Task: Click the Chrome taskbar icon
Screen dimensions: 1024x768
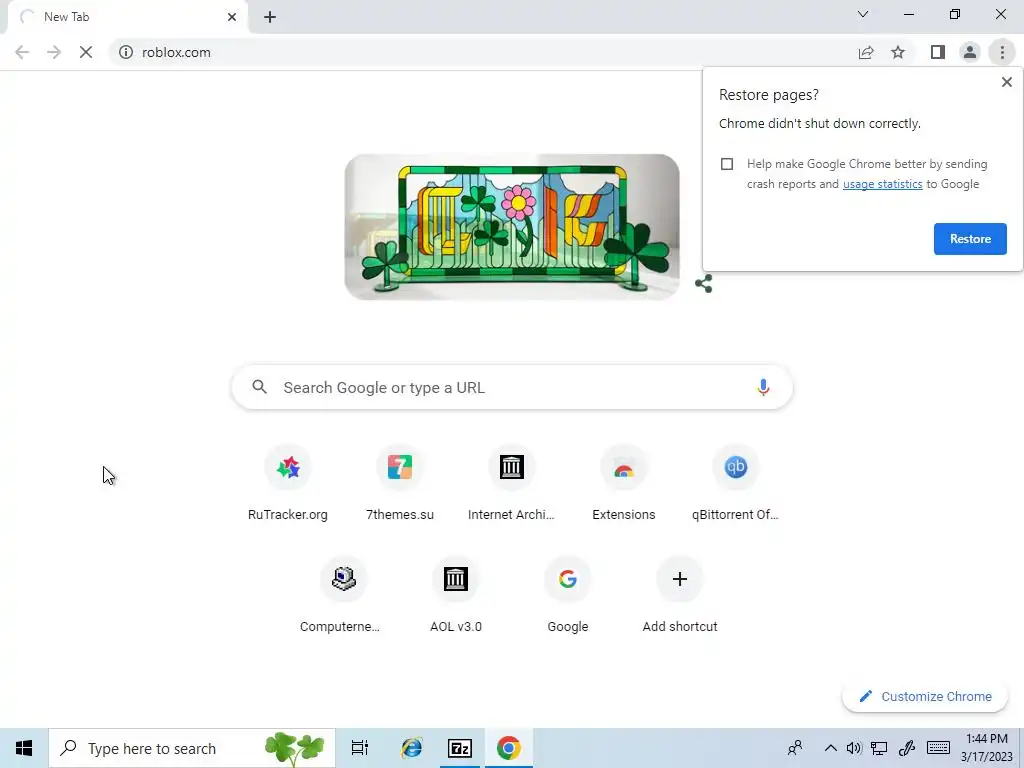Action: 508,748
